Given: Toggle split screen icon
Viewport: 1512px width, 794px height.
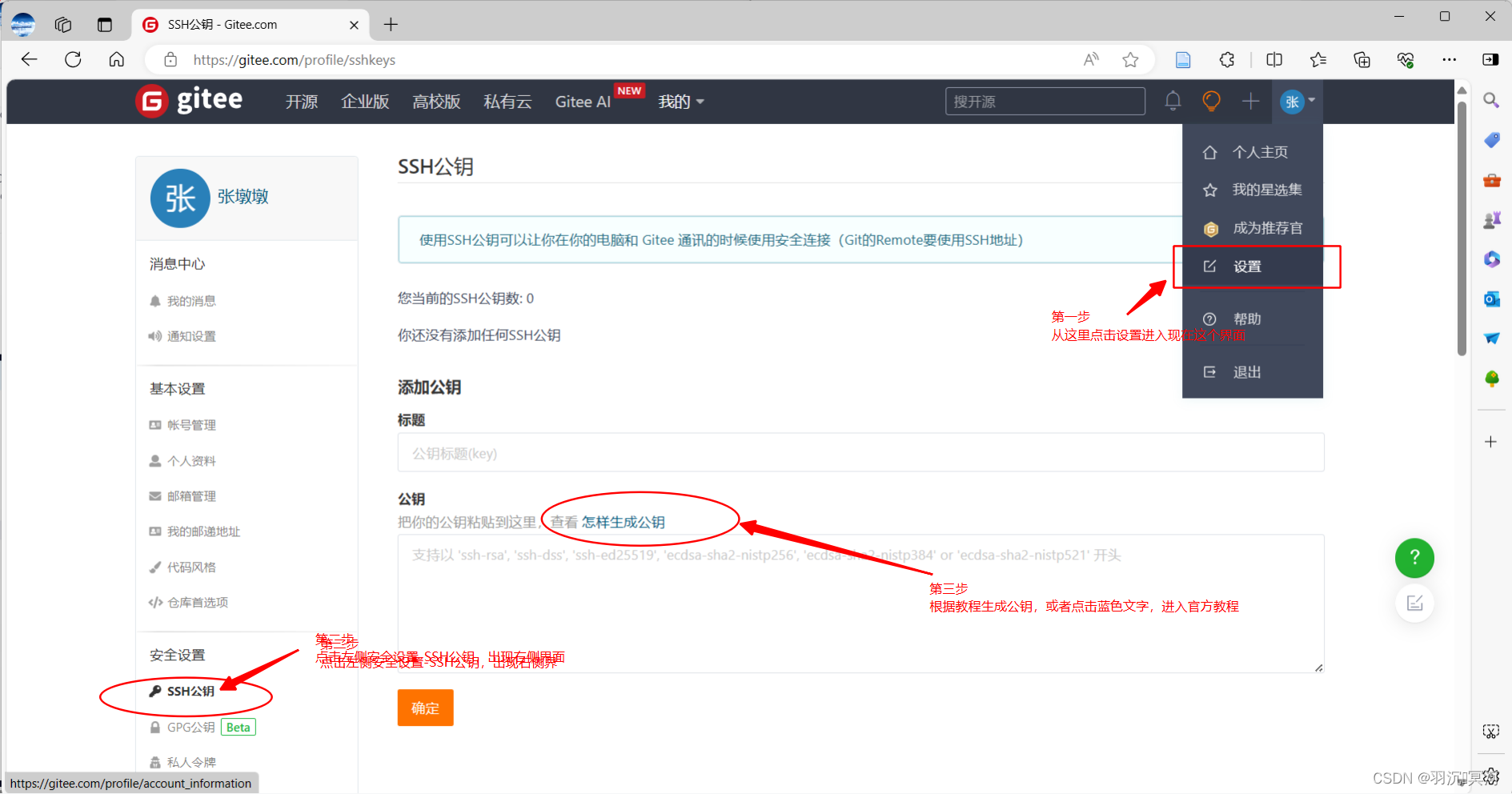Looking at the screenshot, I should coord(1274,59).
